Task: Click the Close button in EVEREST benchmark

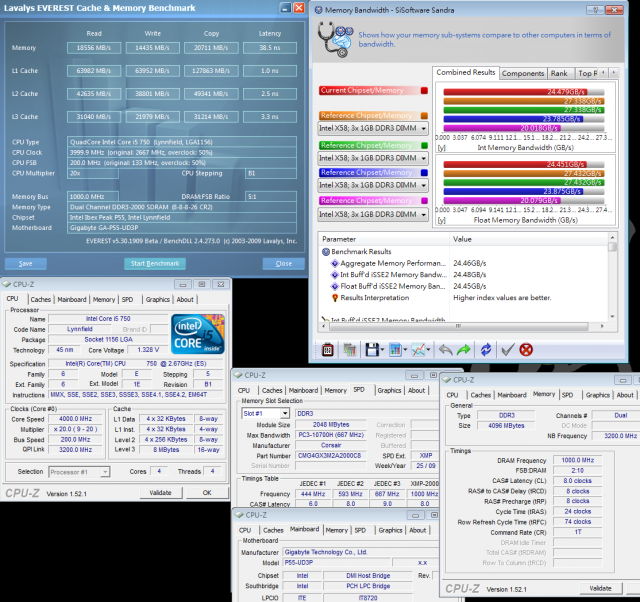Action: (x=284, y=264)
